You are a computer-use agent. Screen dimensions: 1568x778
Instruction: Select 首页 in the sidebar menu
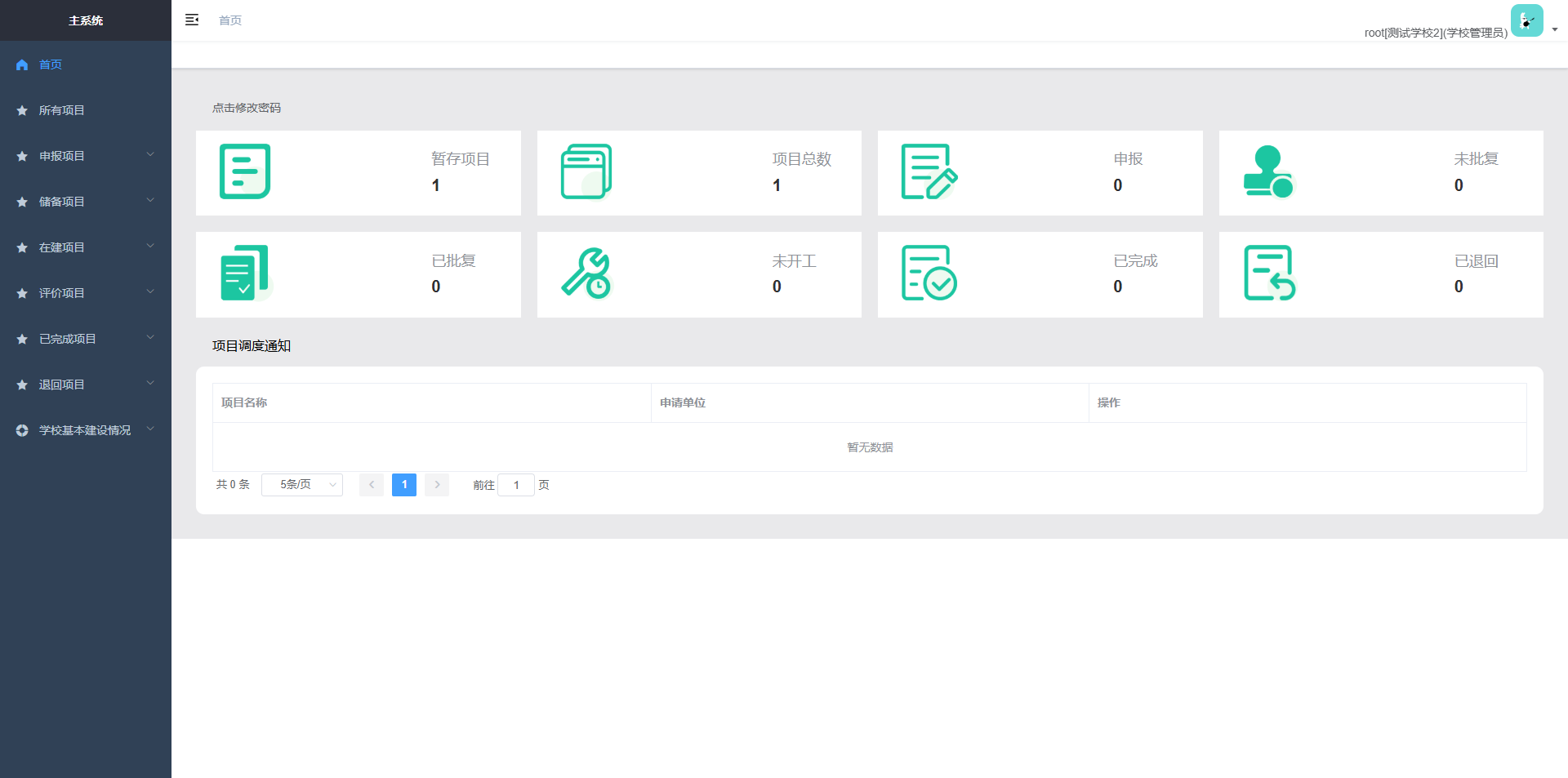[51, 64]
